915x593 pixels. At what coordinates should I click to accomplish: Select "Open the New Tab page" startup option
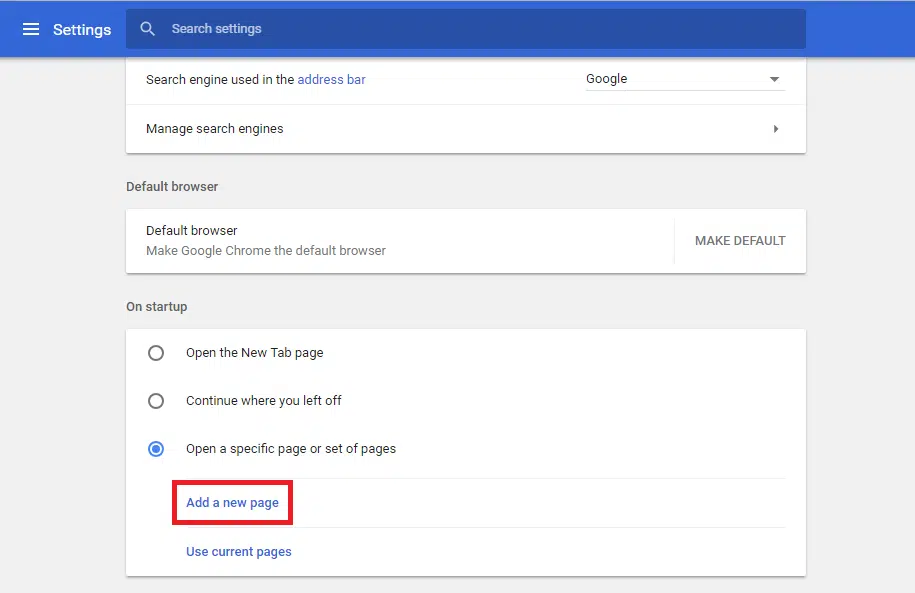click(156, 353)
